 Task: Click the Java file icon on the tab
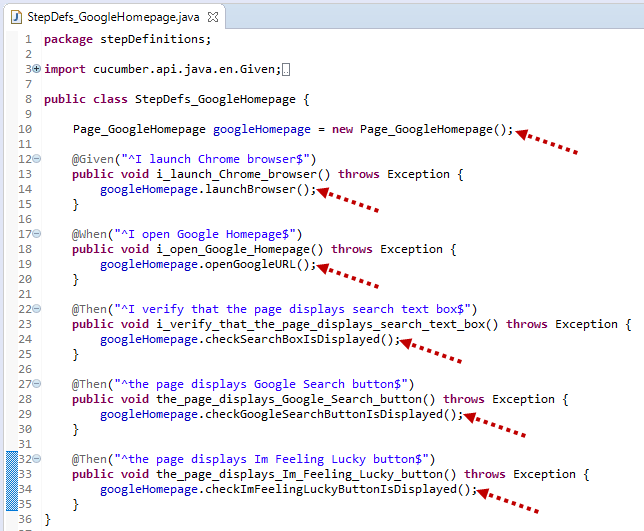[x=16, y=17]
